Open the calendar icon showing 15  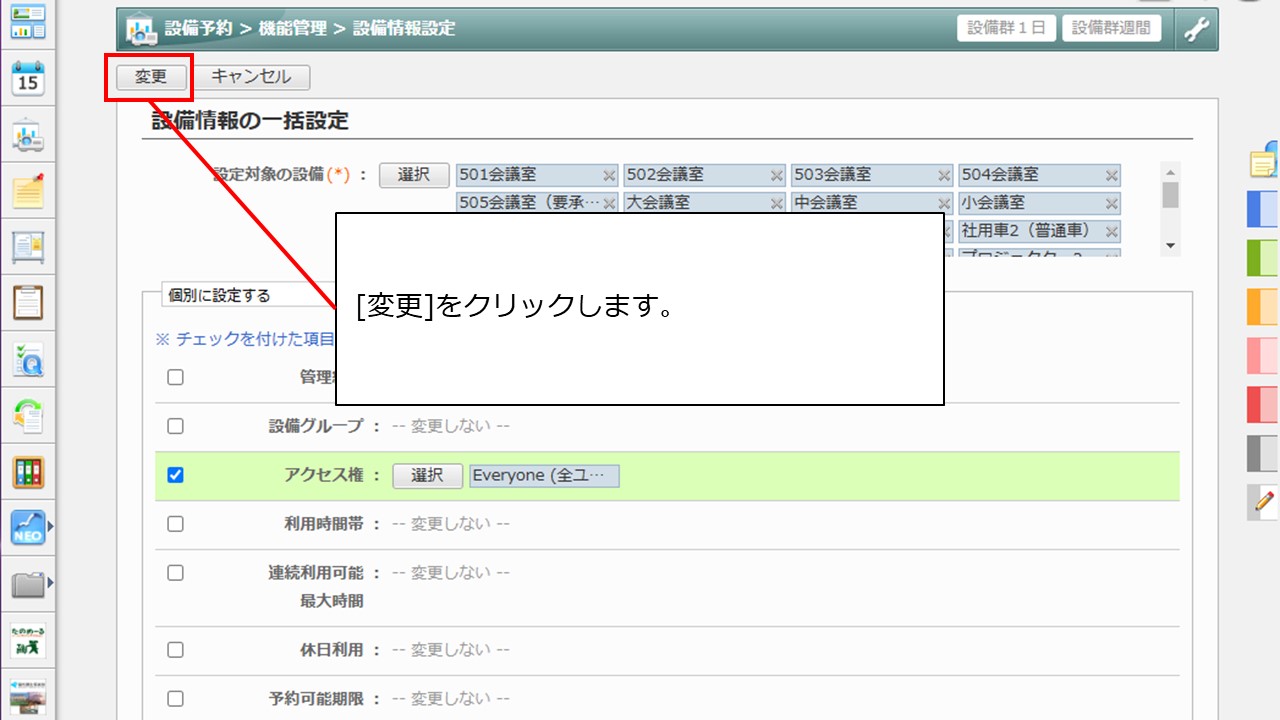[28, 78]
